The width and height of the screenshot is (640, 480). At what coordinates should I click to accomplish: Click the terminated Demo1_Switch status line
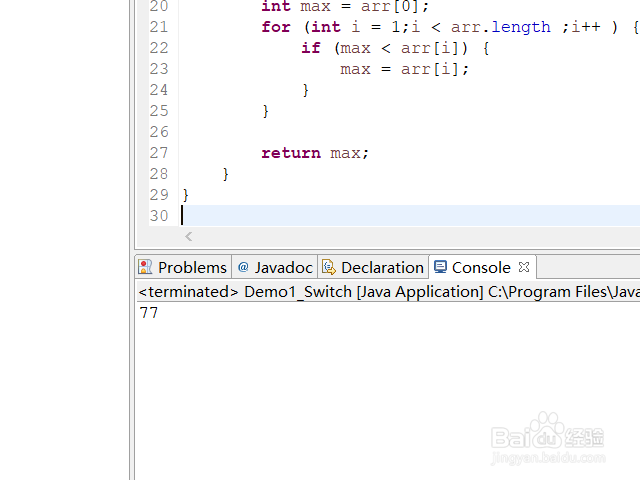(x=389, y=292)
